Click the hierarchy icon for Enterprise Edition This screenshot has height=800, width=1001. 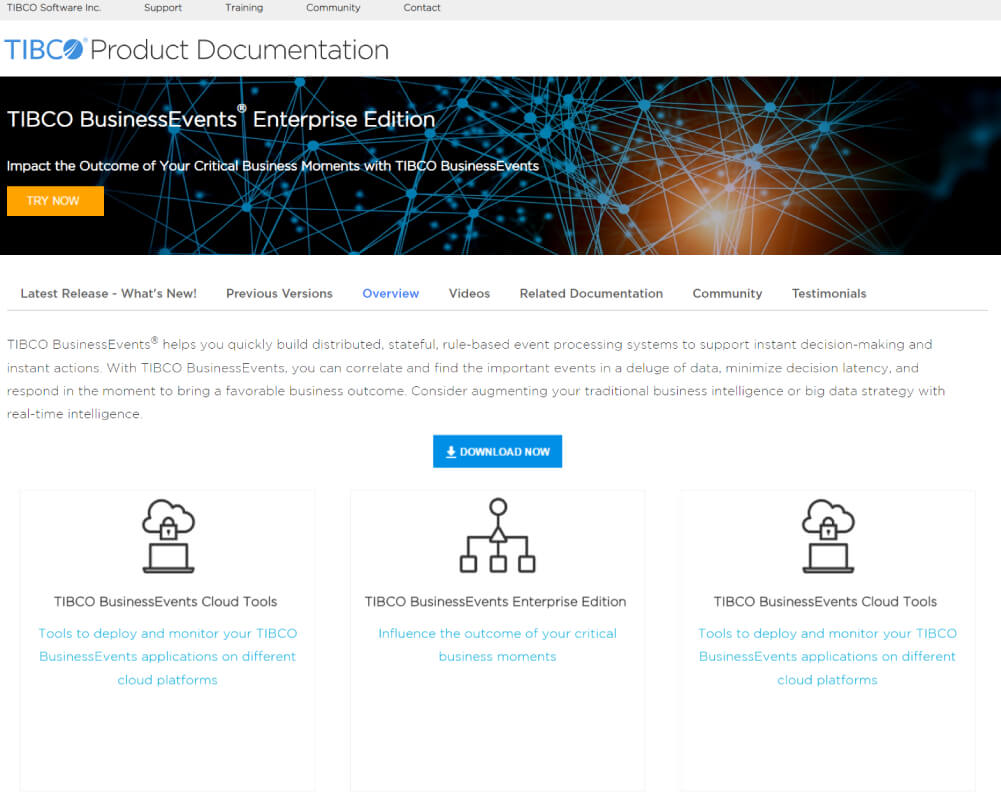pyautogui.click(x=497, y=535)
